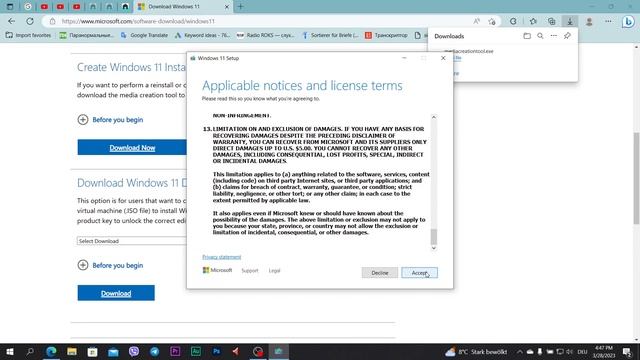Open the Legal link in Setup dialog
This screenshot has height=360, width=640.
[x=274, y=271]
